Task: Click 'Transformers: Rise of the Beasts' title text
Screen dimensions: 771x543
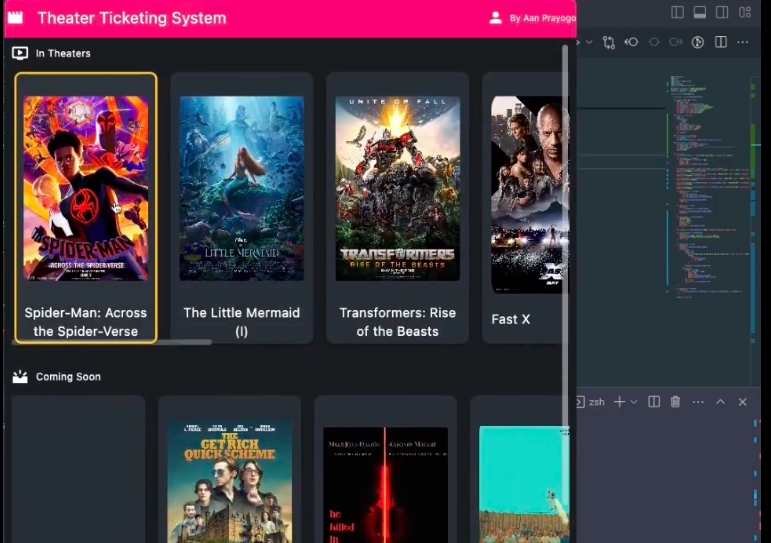Action: [x=397, y=322]
